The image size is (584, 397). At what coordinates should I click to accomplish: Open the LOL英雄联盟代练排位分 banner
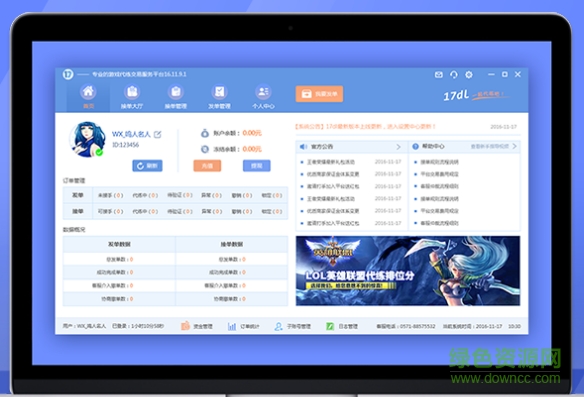pyautogui.click(x=408, y=271)
